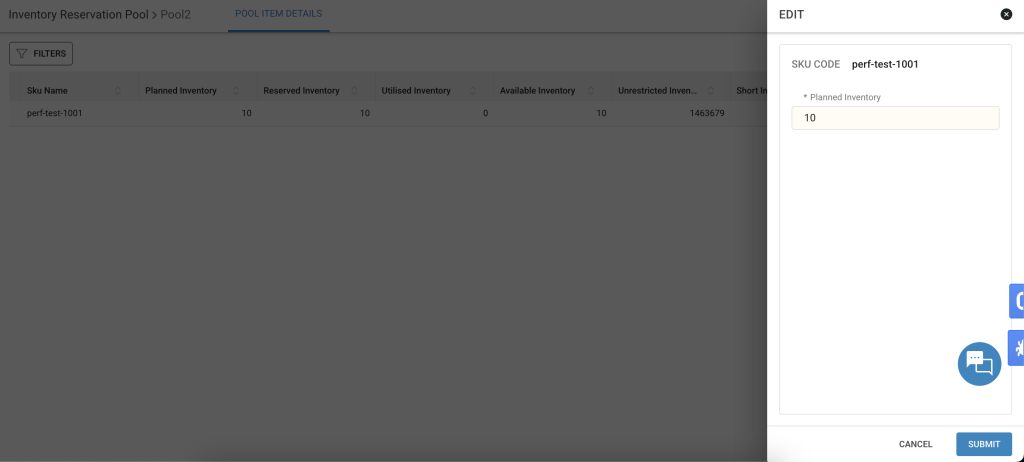The width and height of the screenshot is (1024, 462).
Task: Click the Pool2 breadcrumb
Action: [176, 14]
